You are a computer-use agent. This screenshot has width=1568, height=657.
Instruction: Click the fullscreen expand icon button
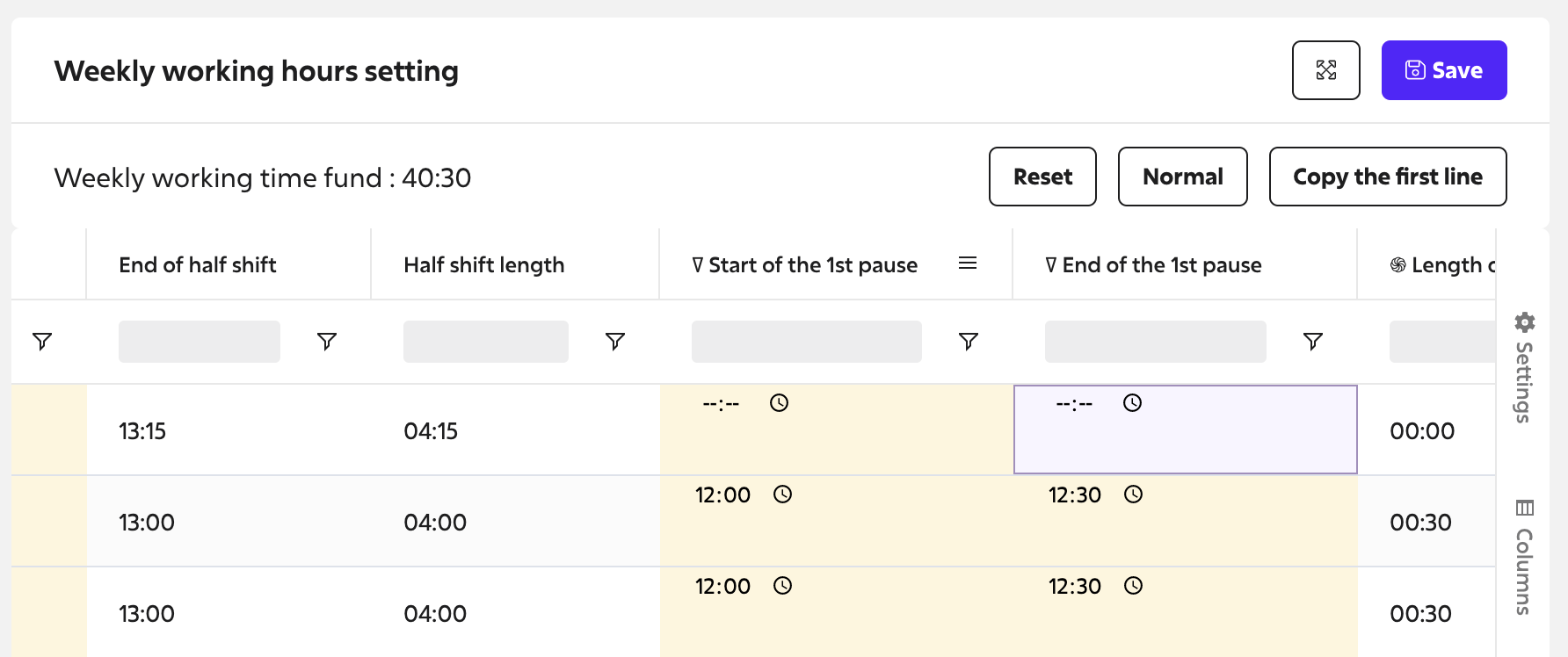pos(1325,70)
